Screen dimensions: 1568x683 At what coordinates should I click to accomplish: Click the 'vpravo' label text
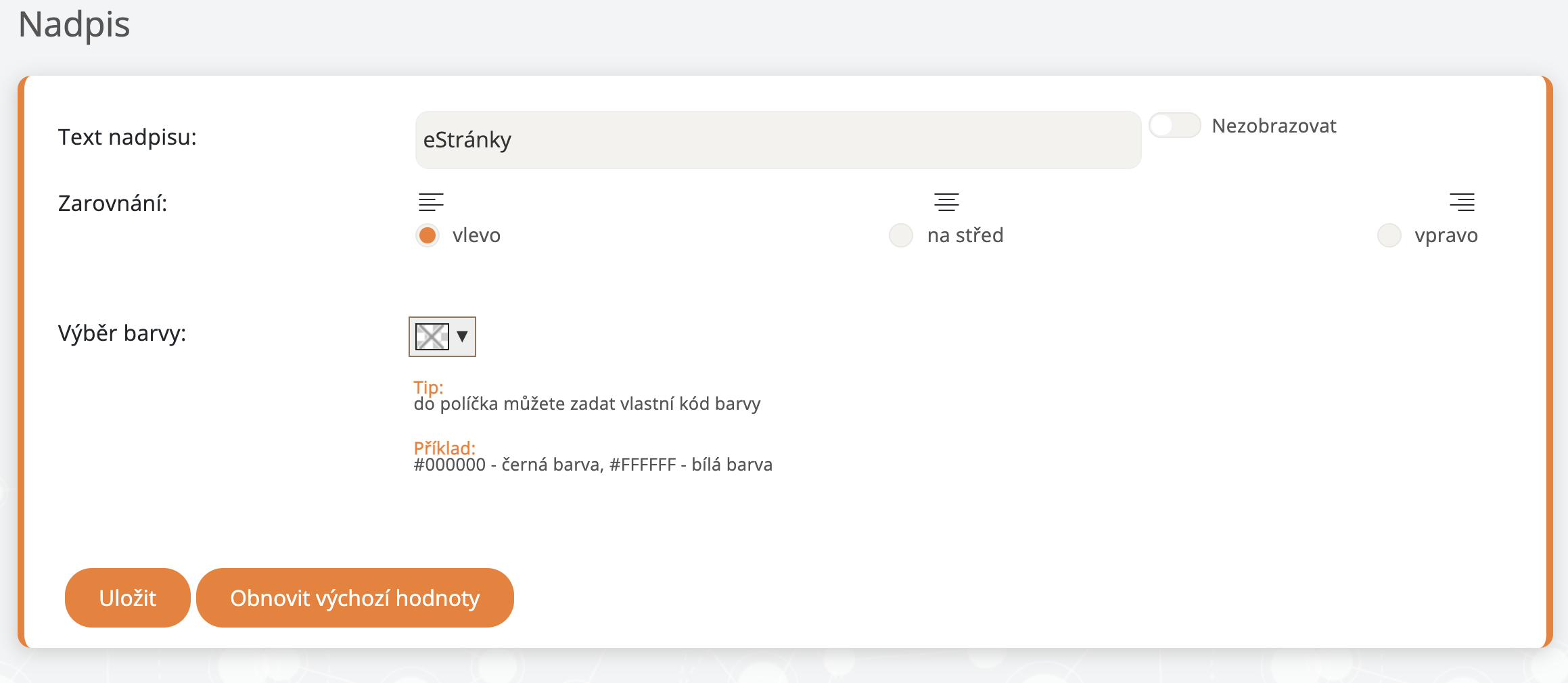coord(1446,235)
